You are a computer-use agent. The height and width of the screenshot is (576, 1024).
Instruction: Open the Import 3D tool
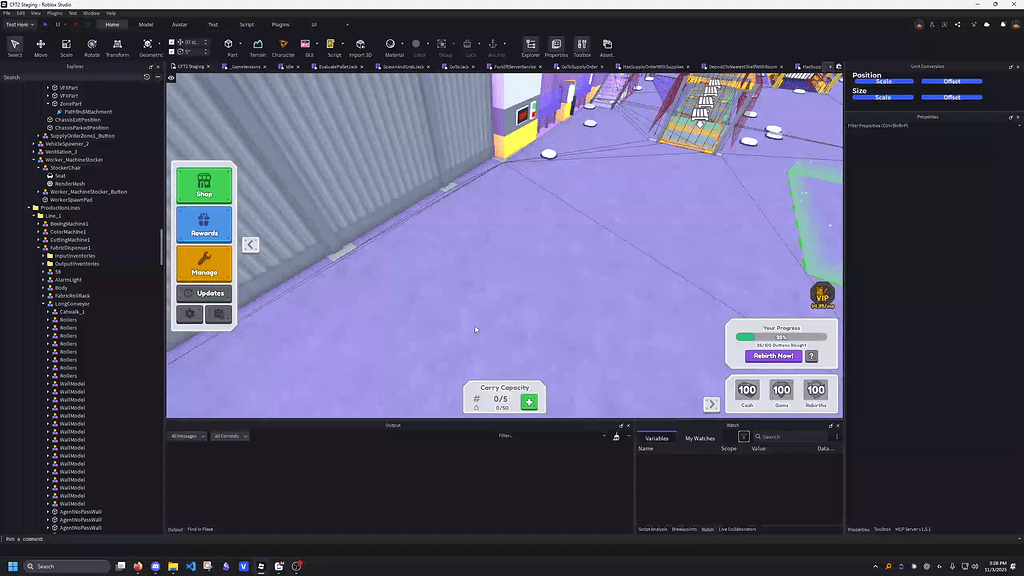(x=359, y=45)
